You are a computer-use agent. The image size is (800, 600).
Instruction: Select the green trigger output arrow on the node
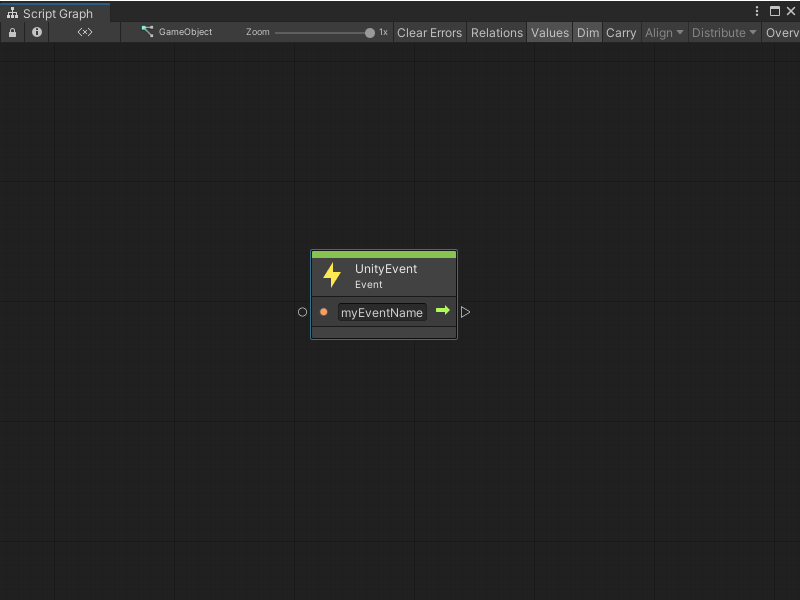click(443, 311)
